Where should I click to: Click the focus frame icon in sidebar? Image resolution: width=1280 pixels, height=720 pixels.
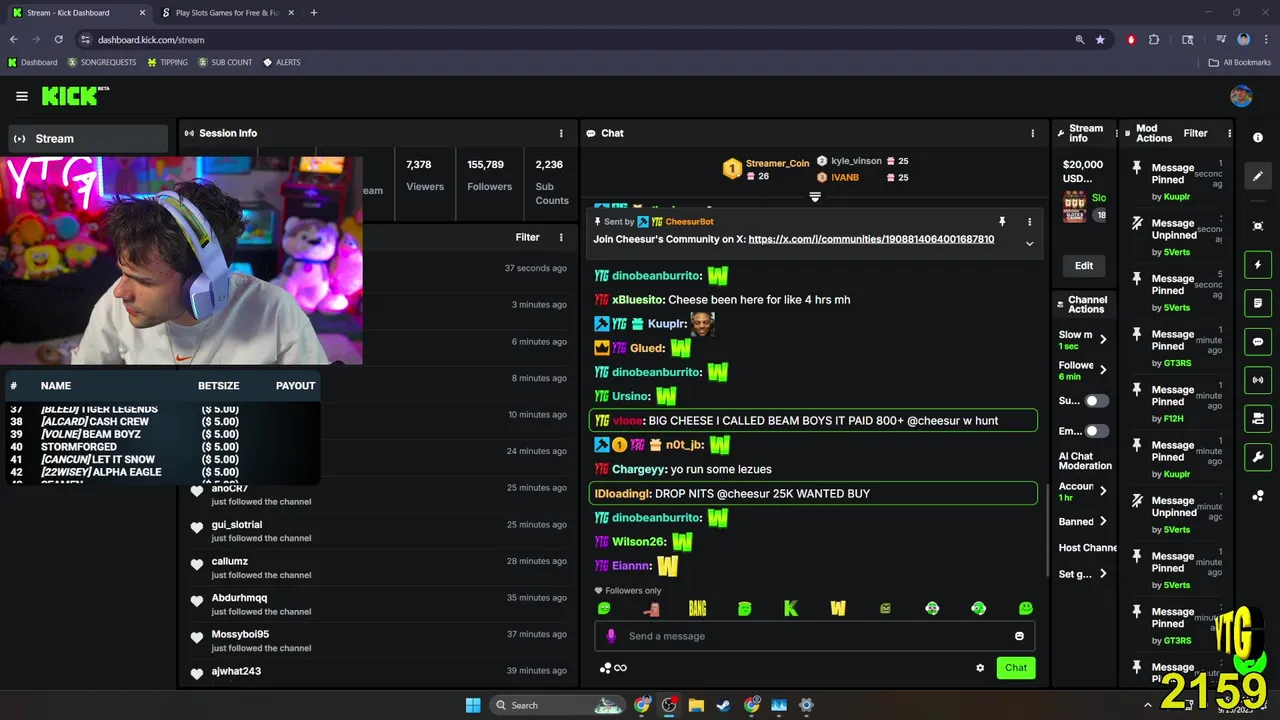(x=1258, y=226)
